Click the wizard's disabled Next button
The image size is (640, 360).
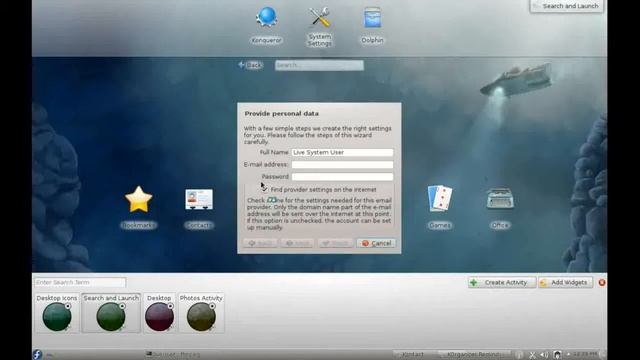(x=297, y=243)
